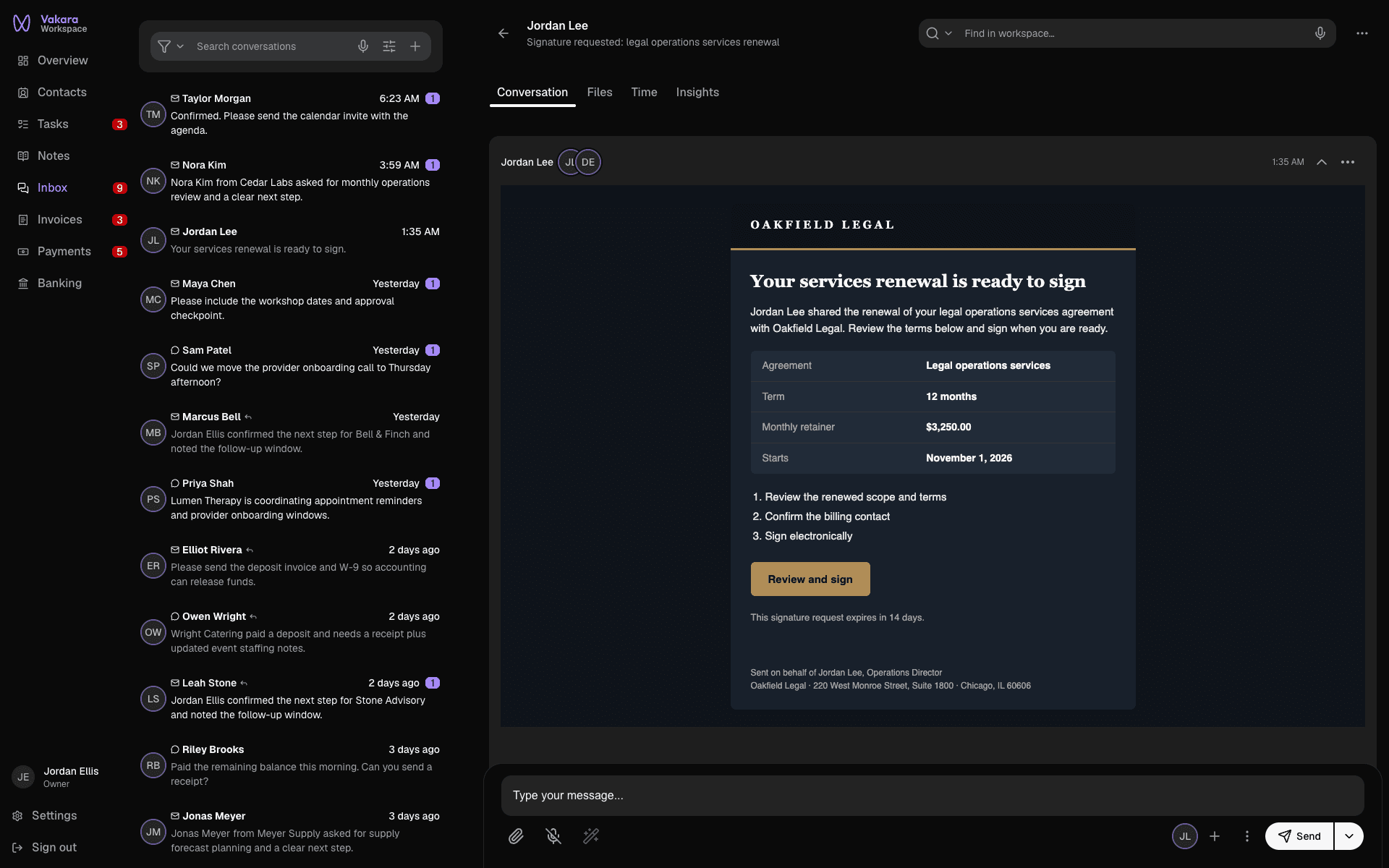The width and height of the screenshot is (1389, 868).
Task: Click the Review and sign button
Action: point(810,579)
